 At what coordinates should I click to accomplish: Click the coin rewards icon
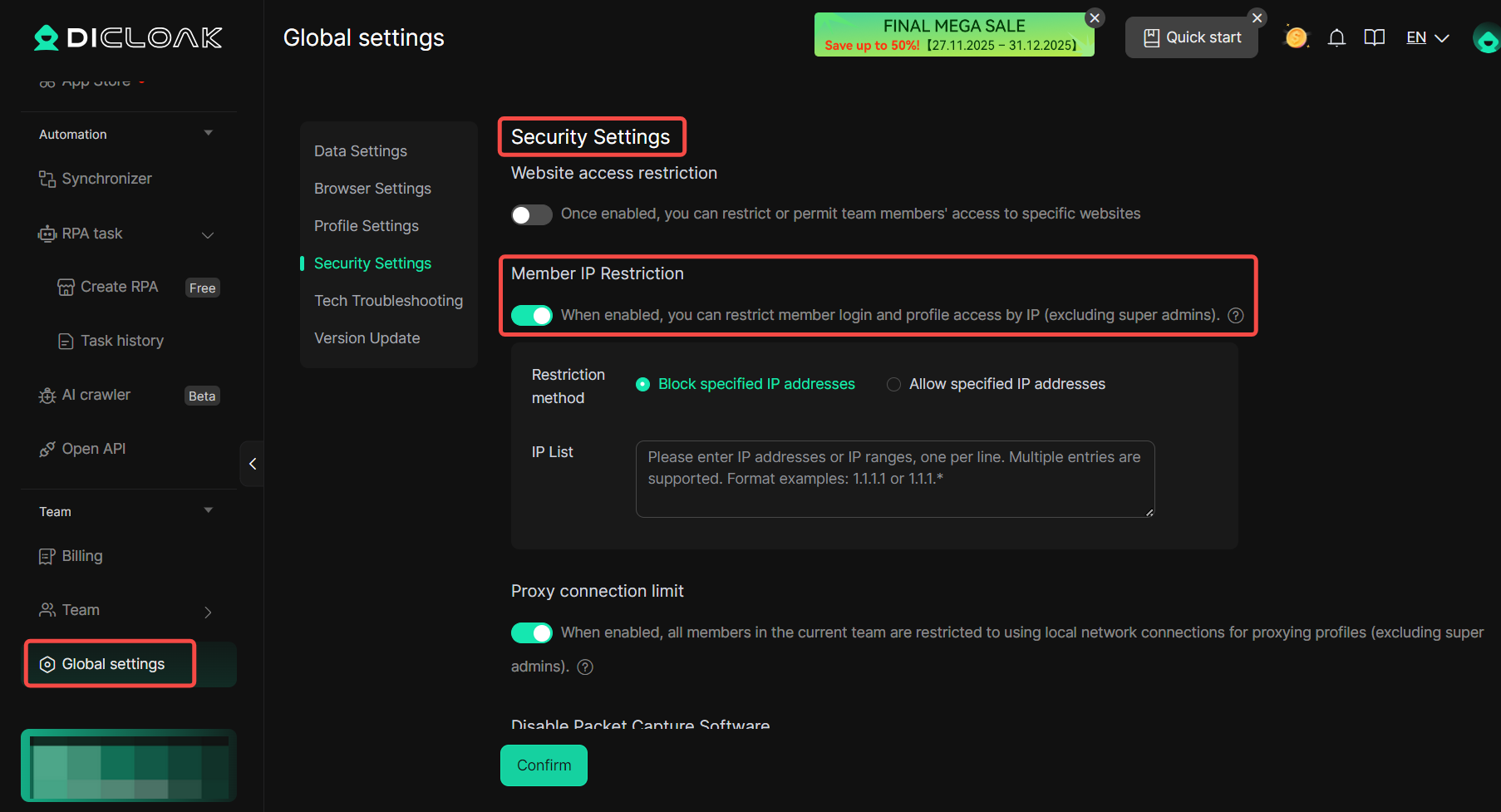1296,37
